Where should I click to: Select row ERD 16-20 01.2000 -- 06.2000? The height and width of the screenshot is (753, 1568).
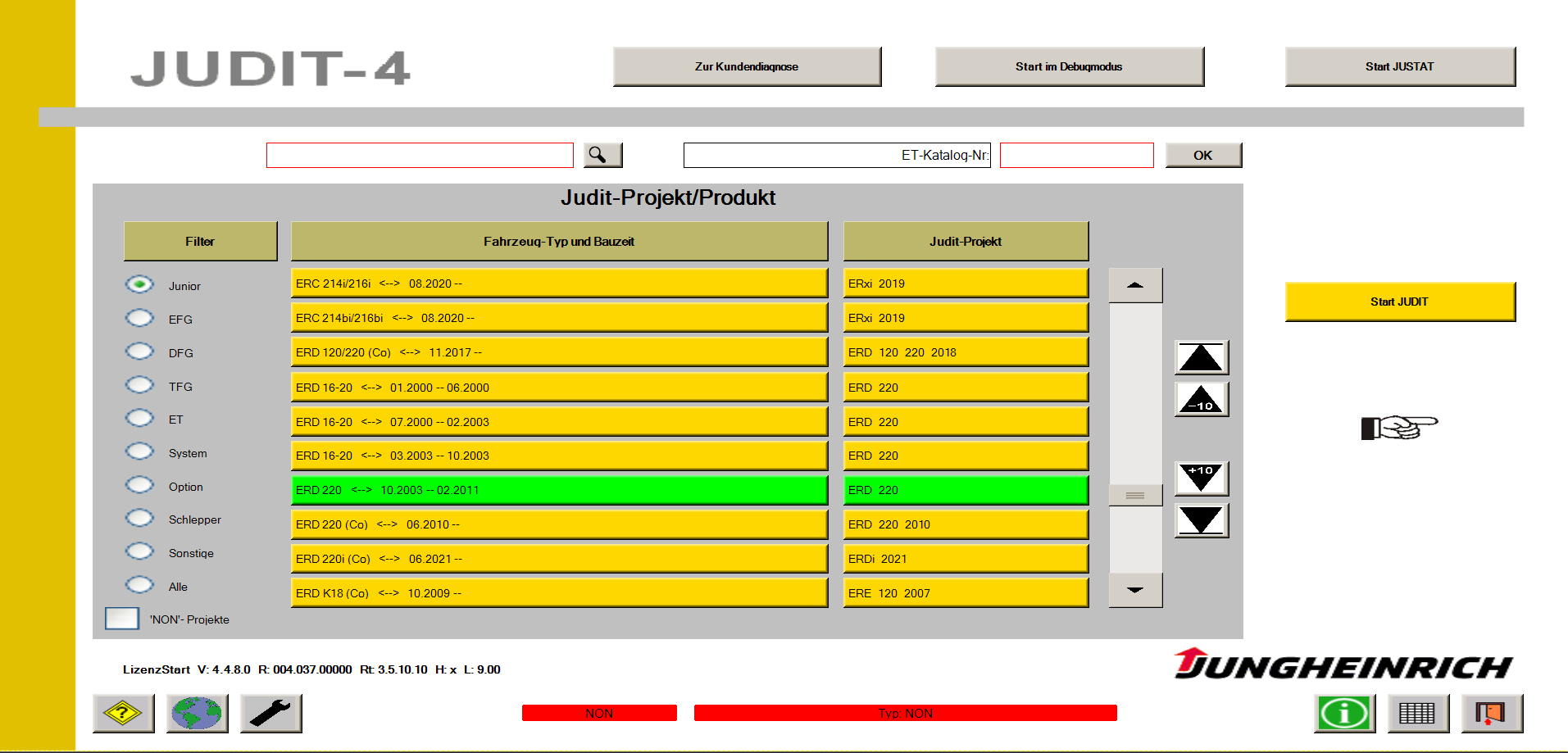pyautogui.click(x=559, y=388)
